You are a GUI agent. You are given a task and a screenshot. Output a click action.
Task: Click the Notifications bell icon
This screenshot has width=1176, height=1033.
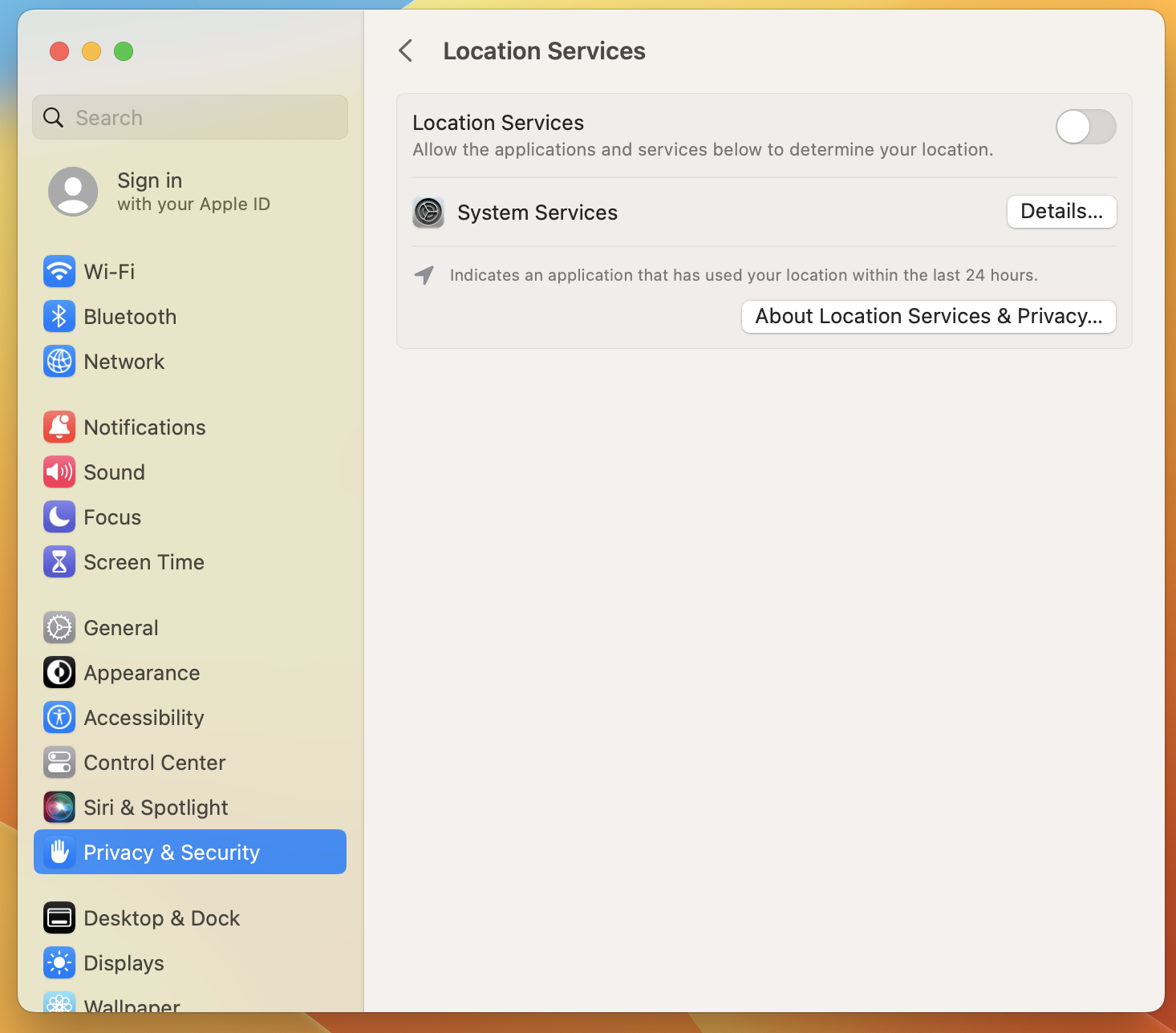pos(59,427)
